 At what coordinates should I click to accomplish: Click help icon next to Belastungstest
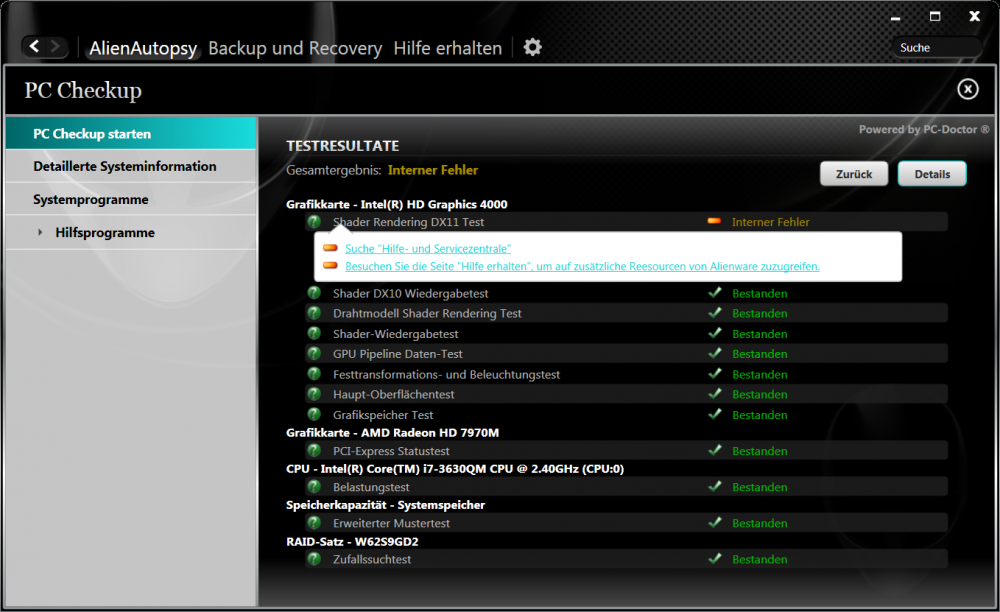314,487
